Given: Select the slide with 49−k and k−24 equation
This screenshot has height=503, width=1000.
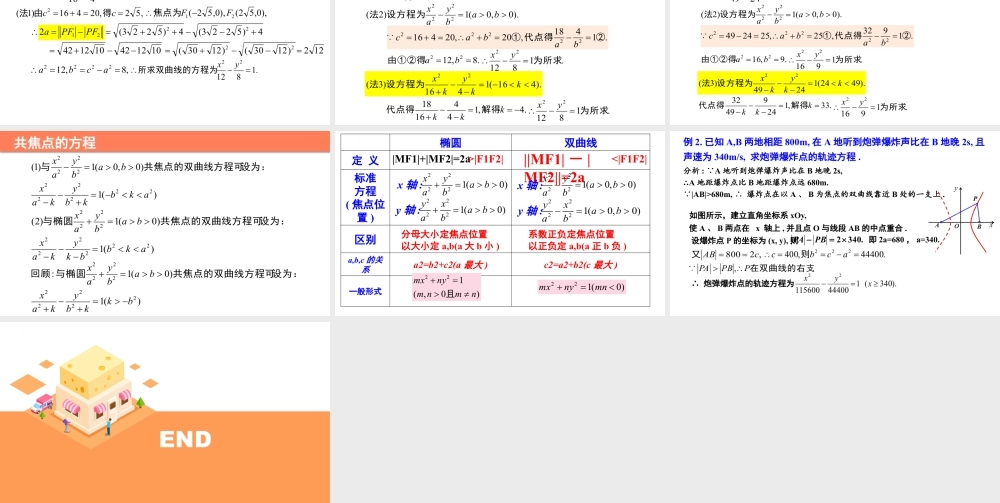Looking at the screenshot, I should point(835,62).
